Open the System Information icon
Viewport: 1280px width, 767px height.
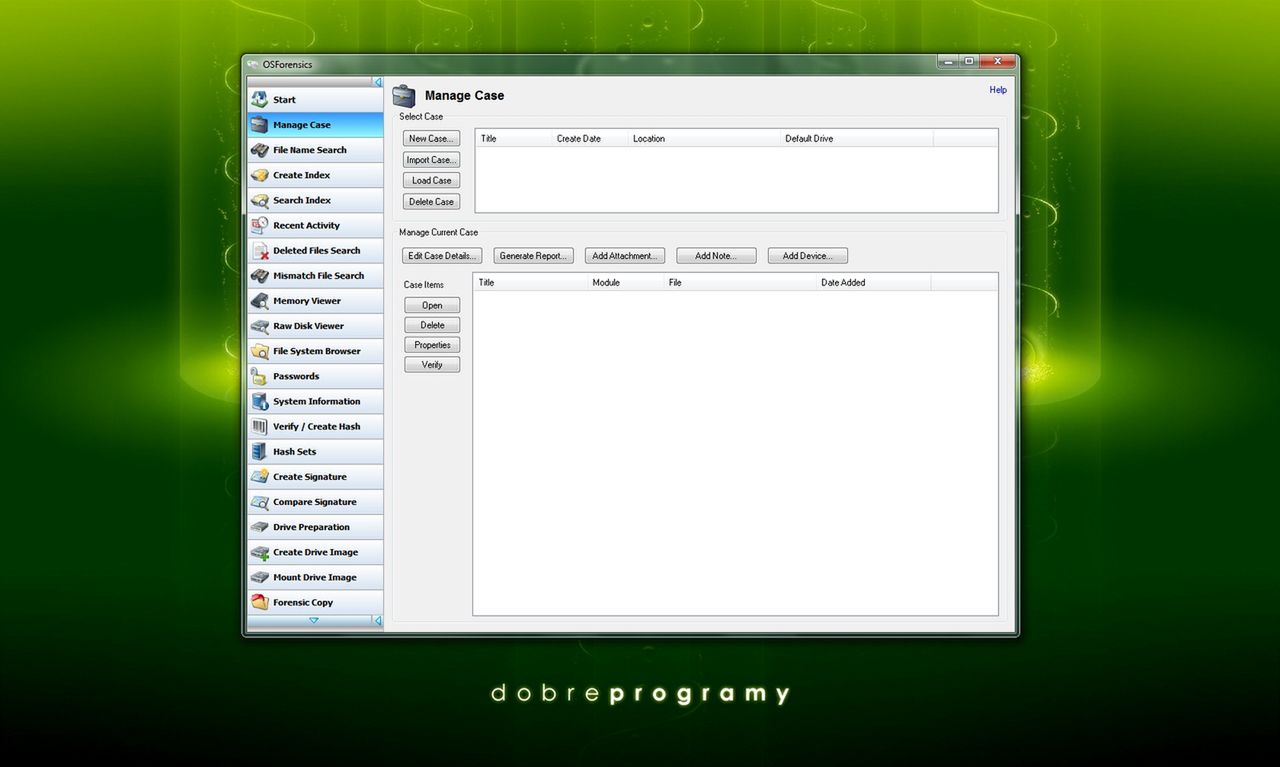point(259,401)
